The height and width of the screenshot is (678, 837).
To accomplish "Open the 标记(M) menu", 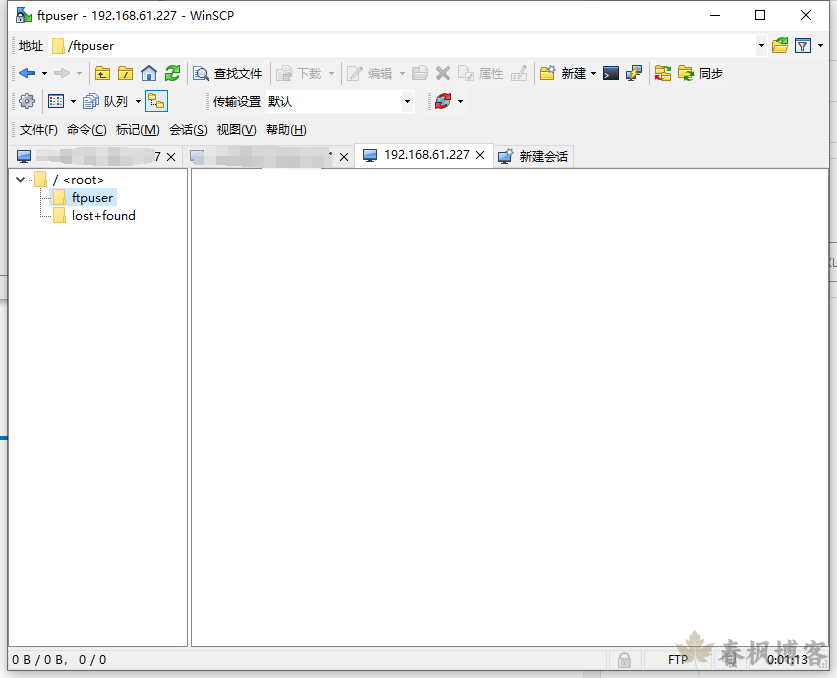I will pos(138,130).
